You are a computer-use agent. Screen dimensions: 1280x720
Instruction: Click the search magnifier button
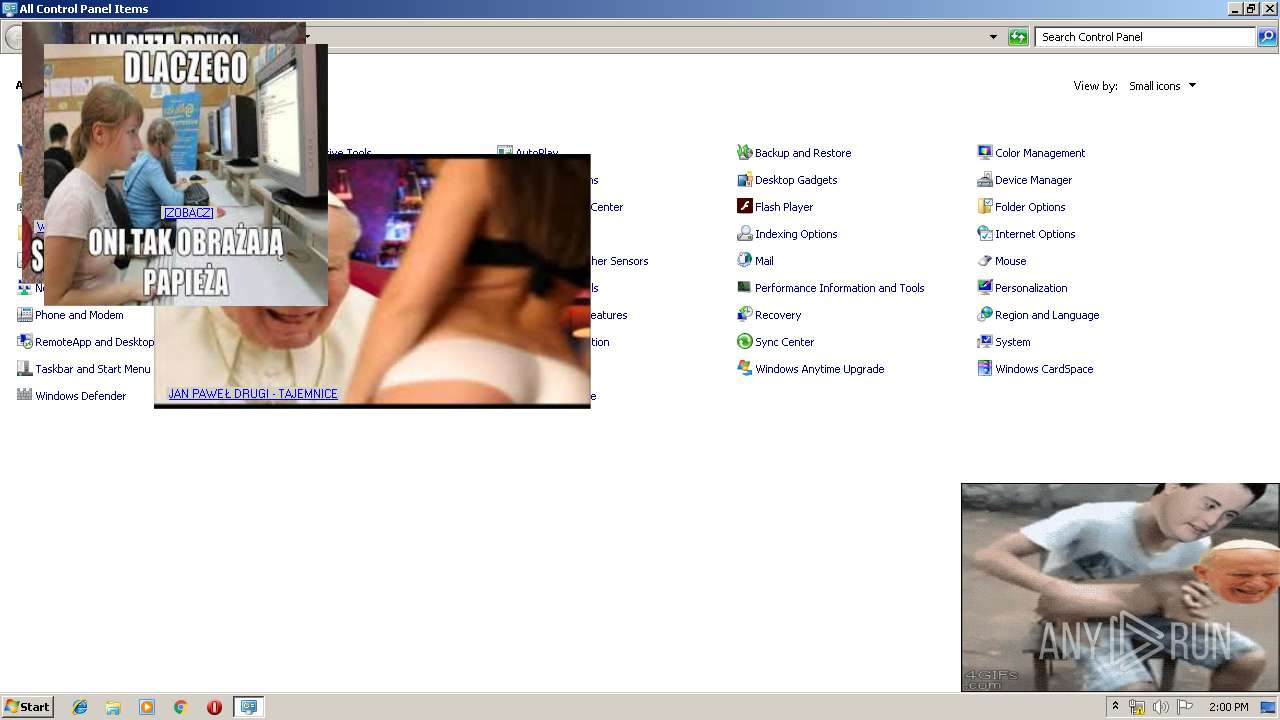tap(1267, 37)
